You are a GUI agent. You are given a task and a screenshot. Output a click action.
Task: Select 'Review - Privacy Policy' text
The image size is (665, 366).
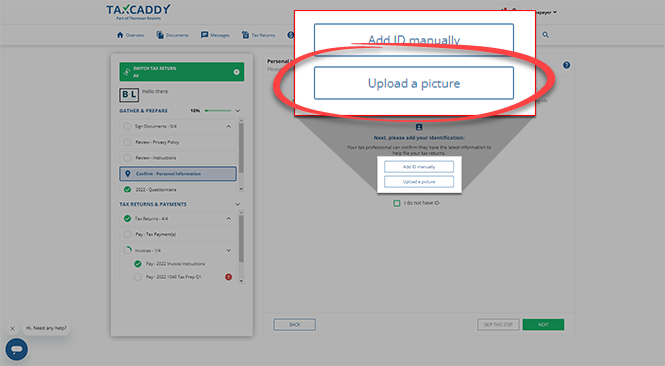[x=157, y=142]
